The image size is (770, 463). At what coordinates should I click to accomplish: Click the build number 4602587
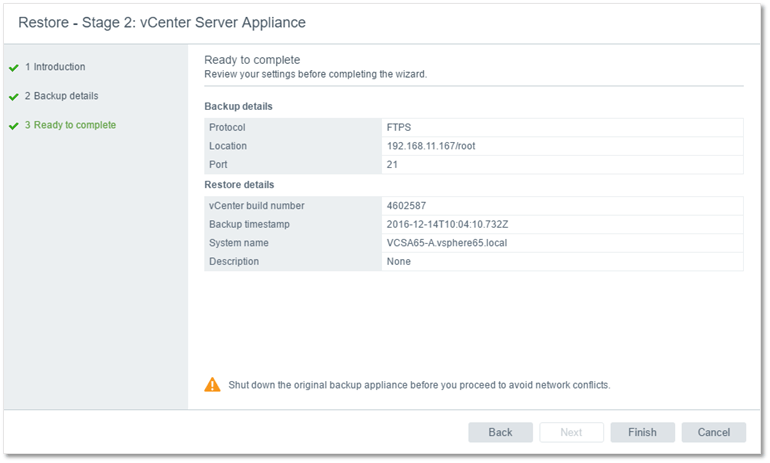[x=406, y=206]
